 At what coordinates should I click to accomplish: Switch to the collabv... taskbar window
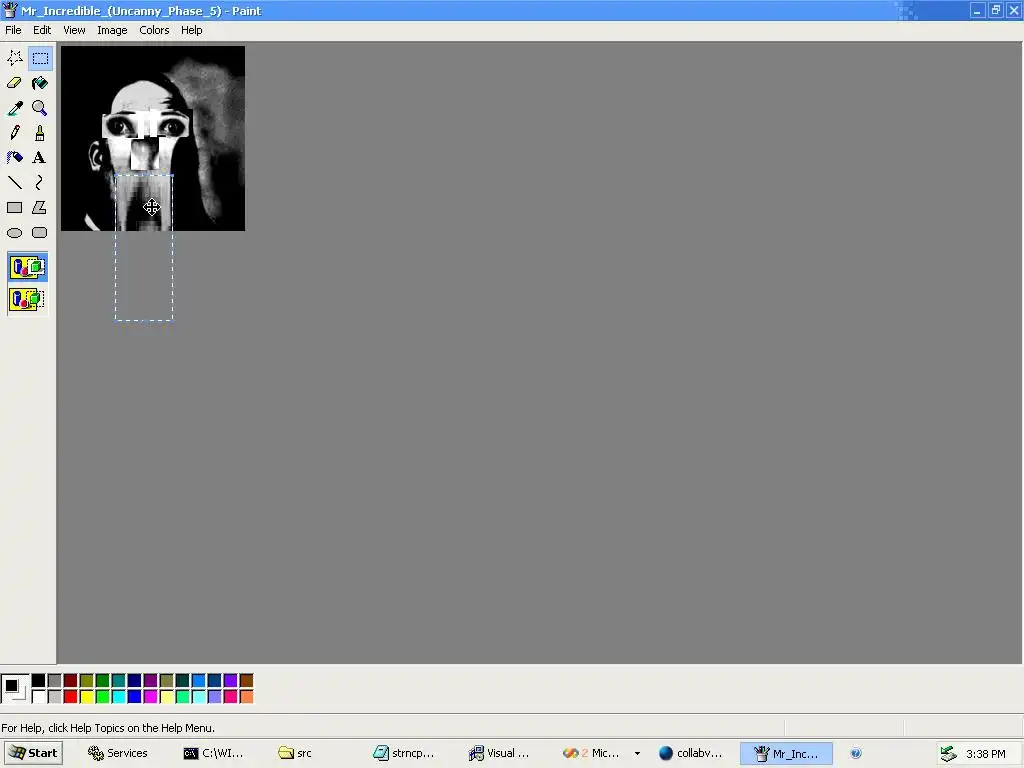coord(690,753)
